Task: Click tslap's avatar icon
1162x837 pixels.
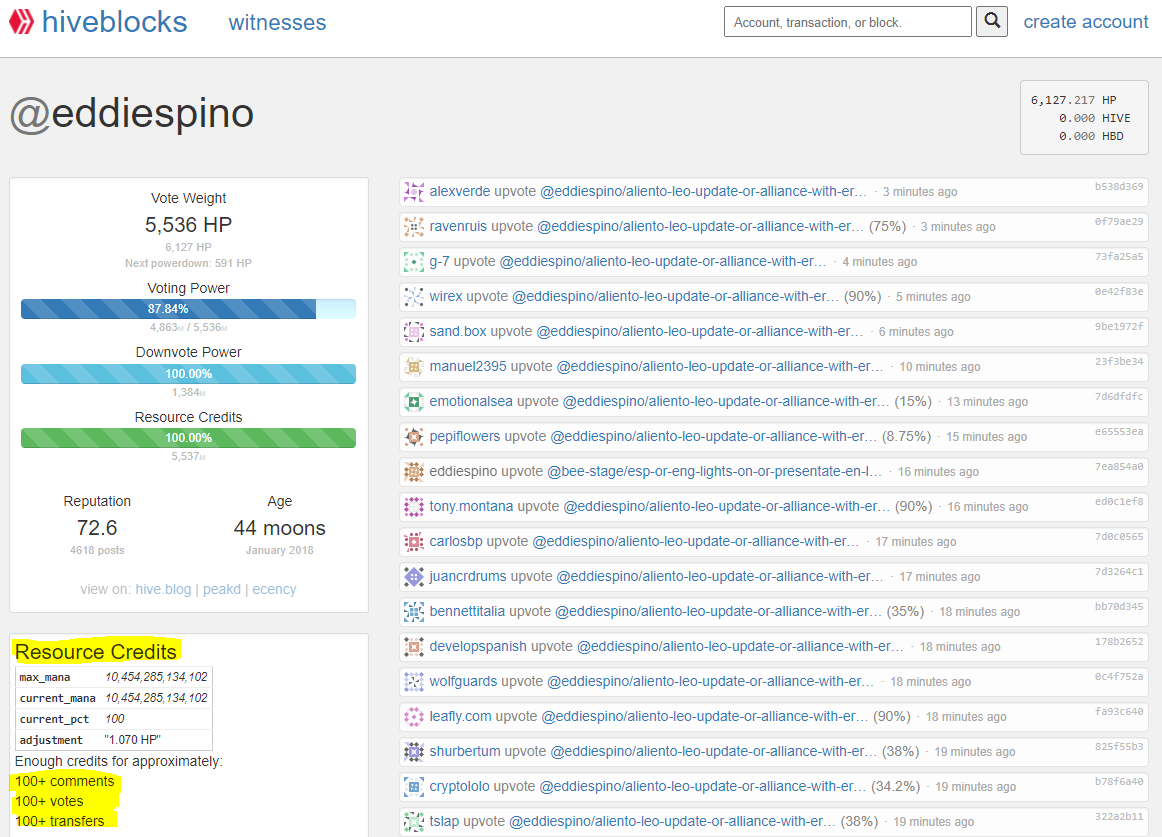Action: (414, 821)
